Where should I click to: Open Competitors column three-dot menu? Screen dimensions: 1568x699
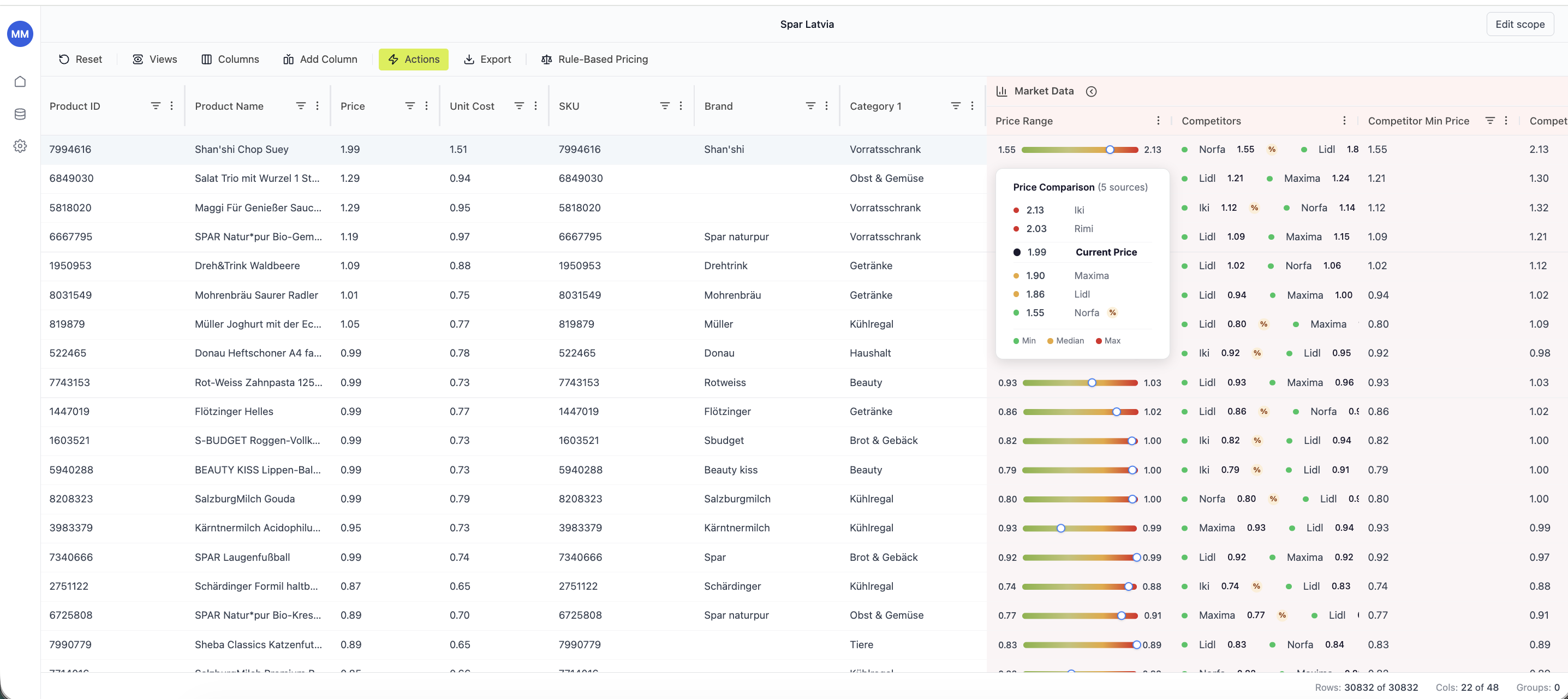1344,121
